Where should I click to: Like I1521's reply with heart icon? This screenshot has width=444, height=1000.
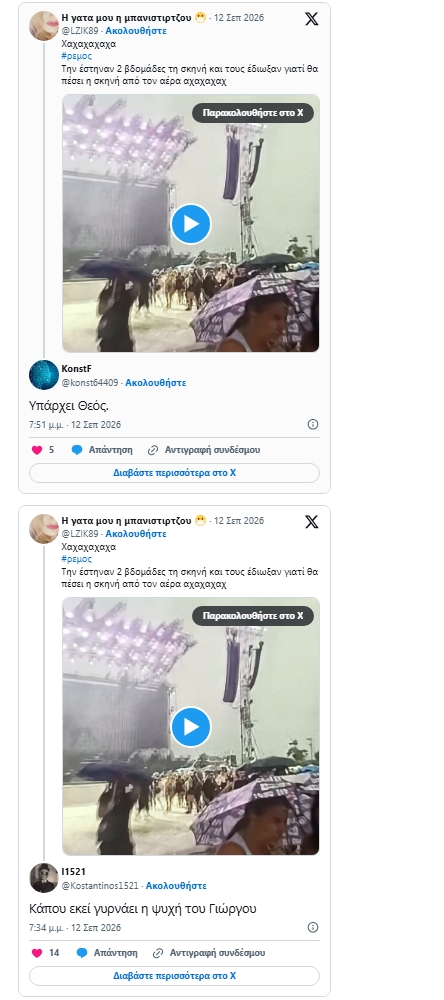coord(37,953)
